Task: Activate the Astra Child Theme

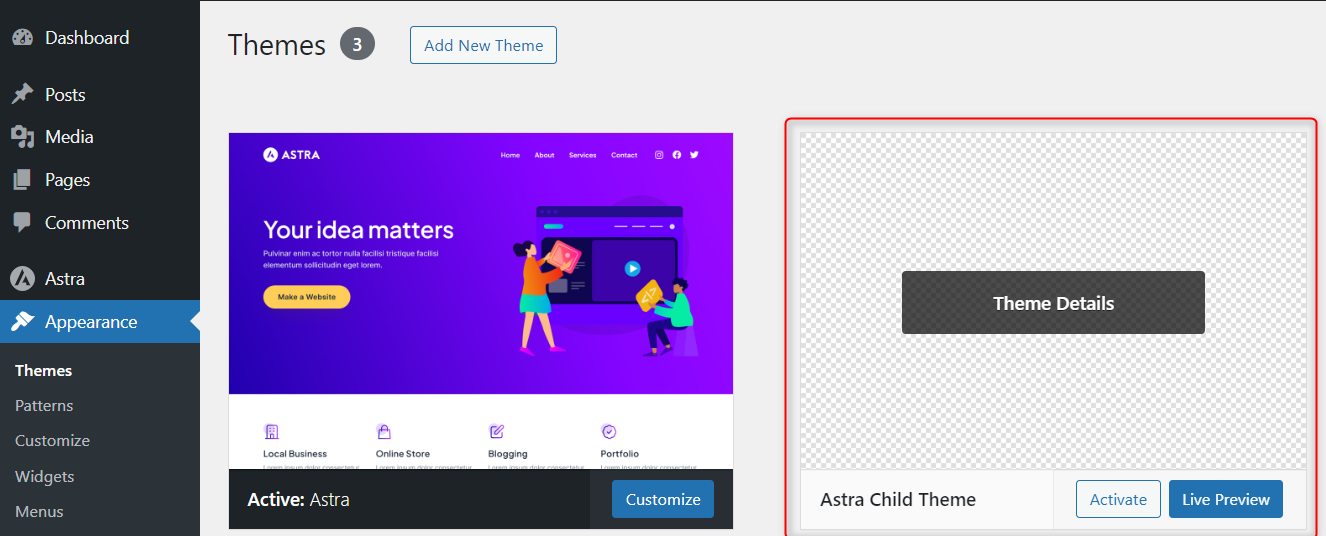Action: [x=1118, y=499]
